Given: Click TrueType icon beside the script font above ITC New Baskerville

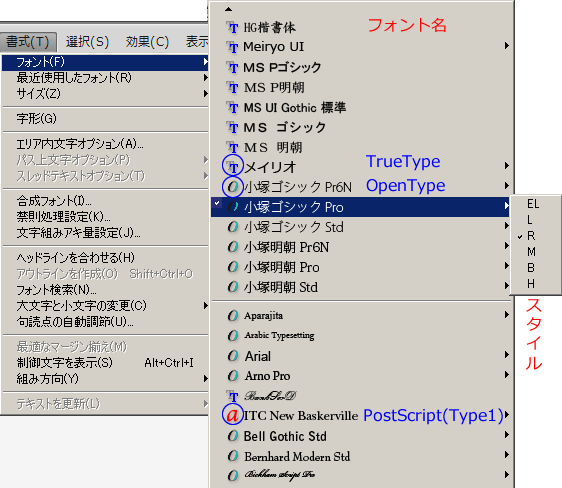Looking at the screenshot, I should click(x=233, y=396).
